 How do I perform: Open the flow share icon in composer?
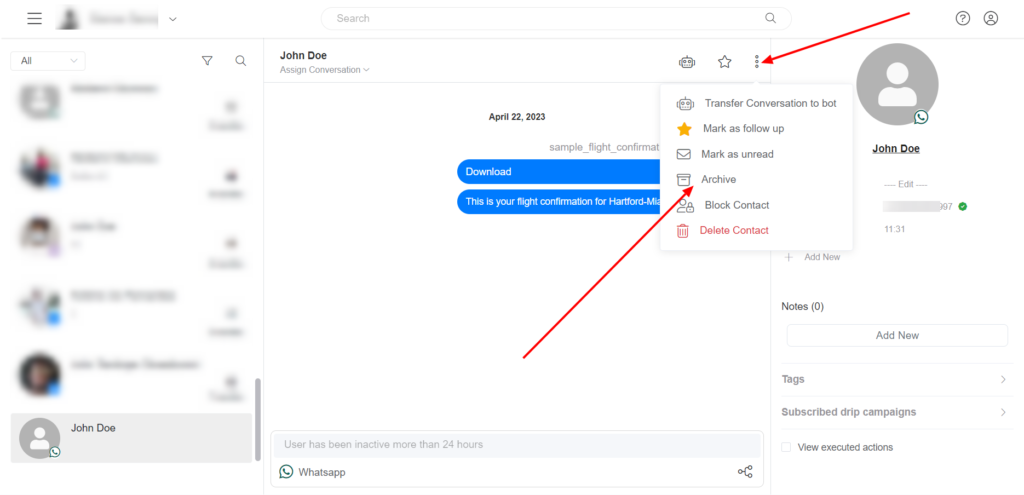(x=745, y=471)
